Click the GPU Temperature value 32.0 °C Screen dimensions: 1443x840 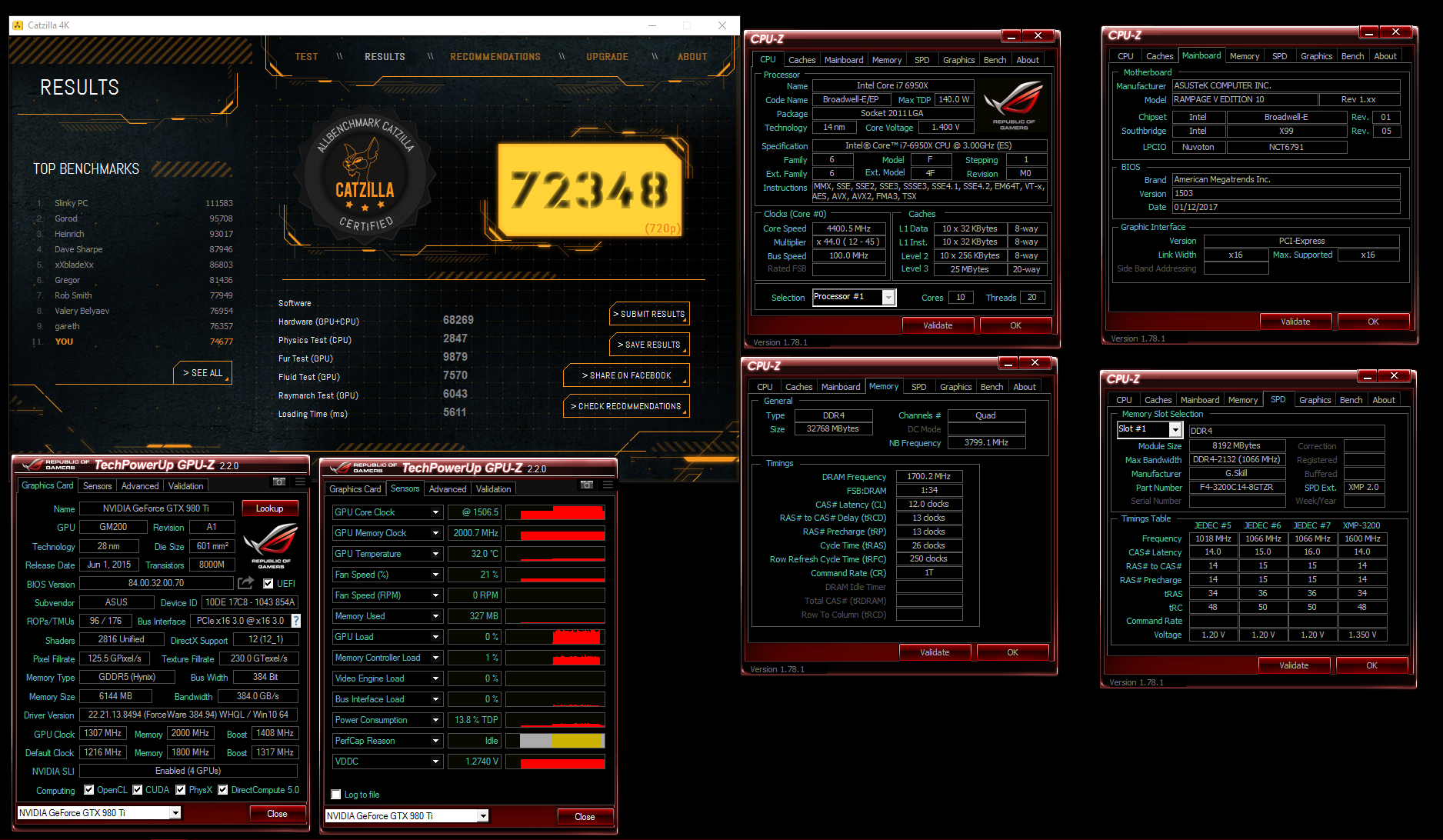pyautogui.click(x=475, y=554)
